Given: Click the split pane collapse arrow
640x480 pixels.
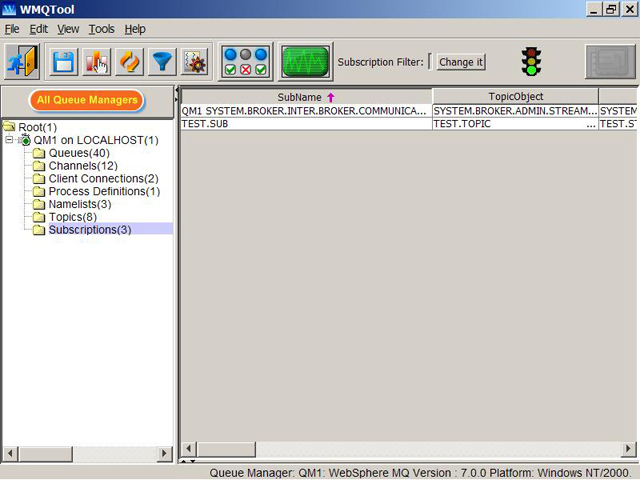Looking at the screenshot, I should [x=177, y=89].
